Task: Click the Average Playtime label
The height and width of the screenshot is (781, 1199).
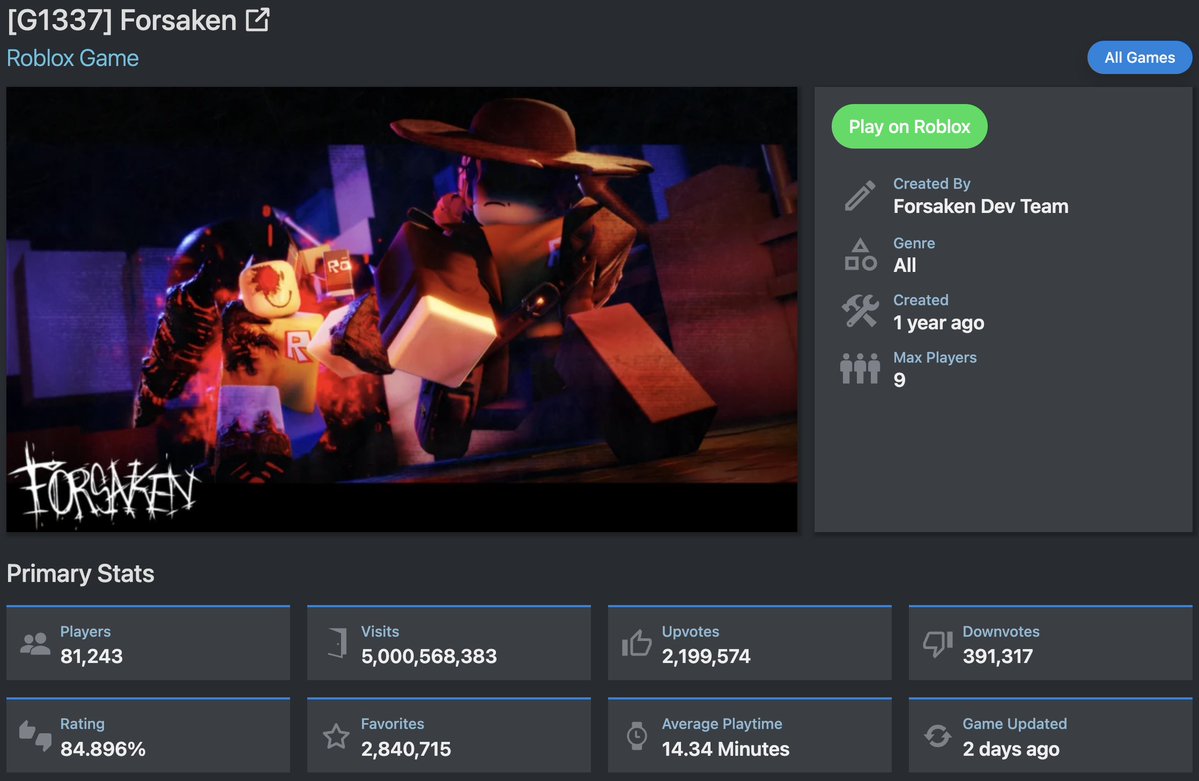Action: (x=722, y=724)
